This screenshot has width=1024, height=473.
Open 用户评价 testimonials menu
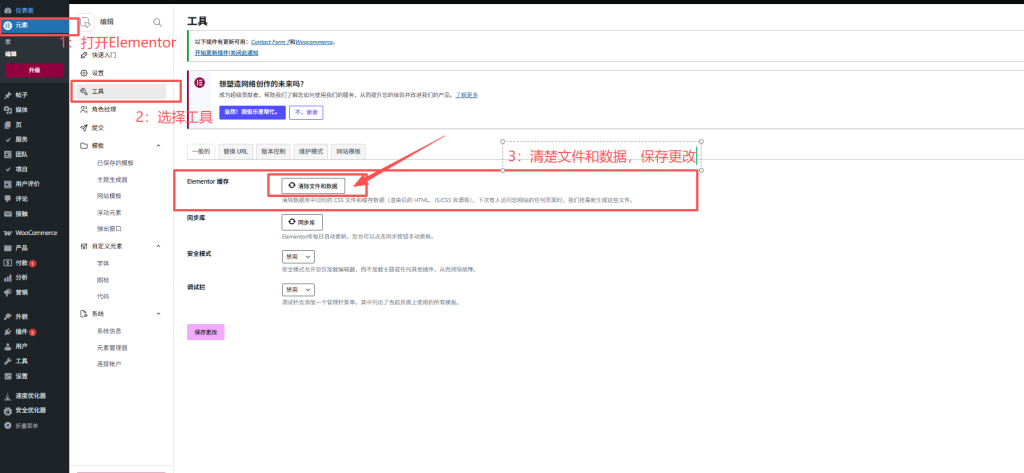click(27, 184)
